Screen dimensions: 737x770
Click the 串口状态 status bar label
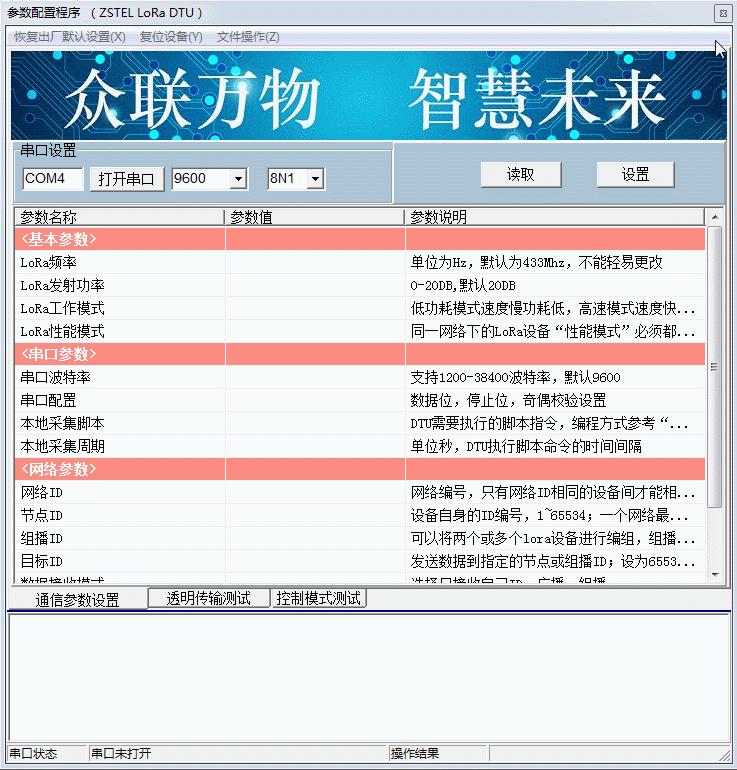[x=33, y=753]
